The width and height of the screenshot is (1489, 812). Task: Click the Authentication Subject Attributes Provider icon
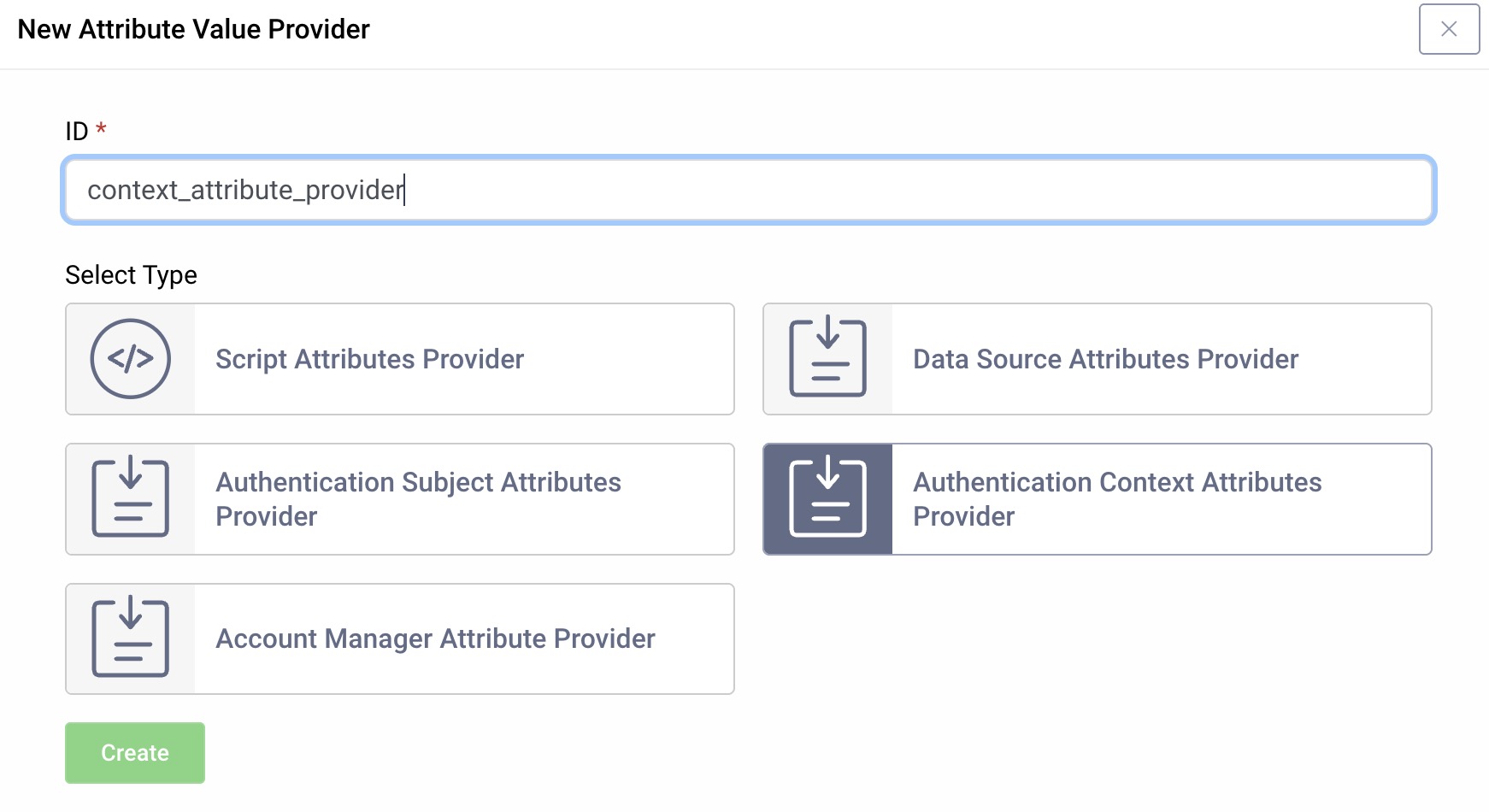point(130,498)
